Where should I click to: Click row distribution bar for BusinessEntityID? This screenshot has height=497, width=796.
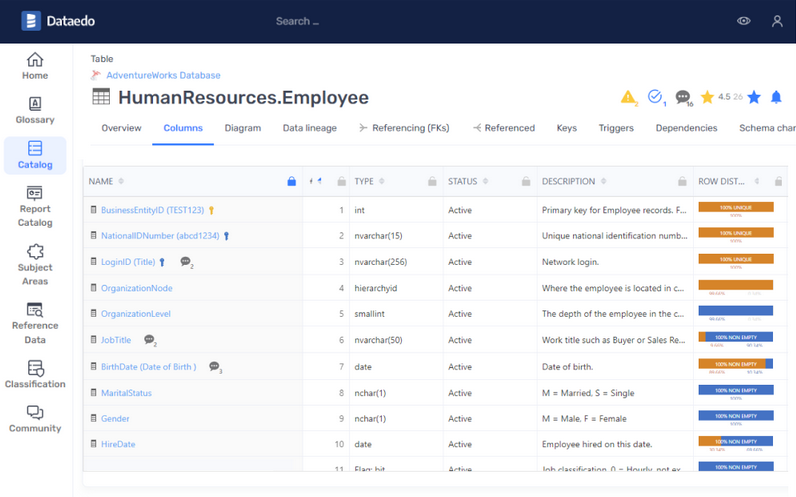736,207
